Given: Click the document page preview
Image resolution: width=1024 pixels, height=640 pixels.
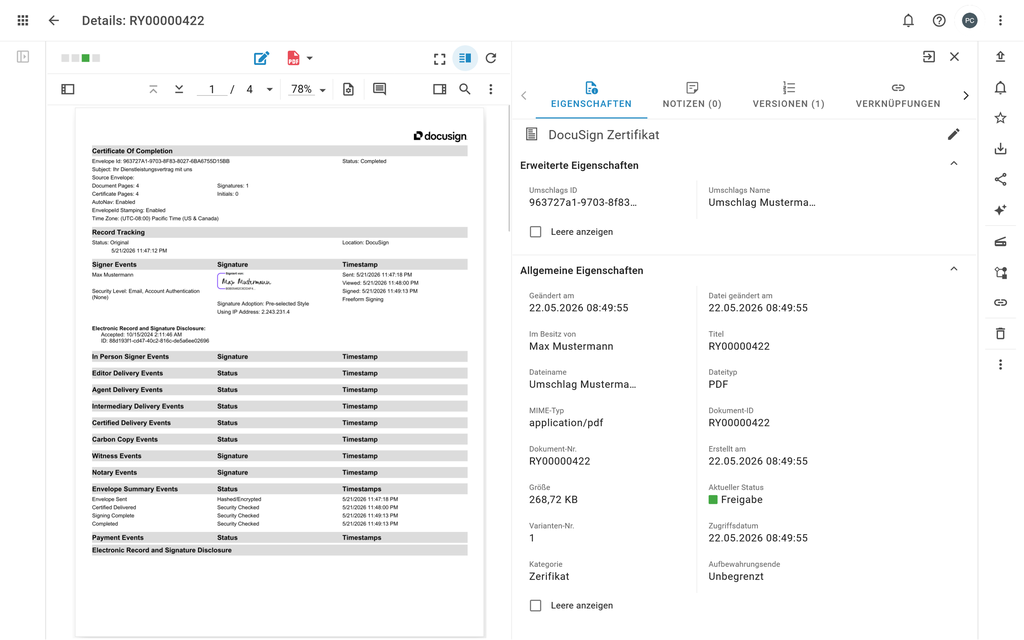Looking at the screenshot, I should coord(280,372).
